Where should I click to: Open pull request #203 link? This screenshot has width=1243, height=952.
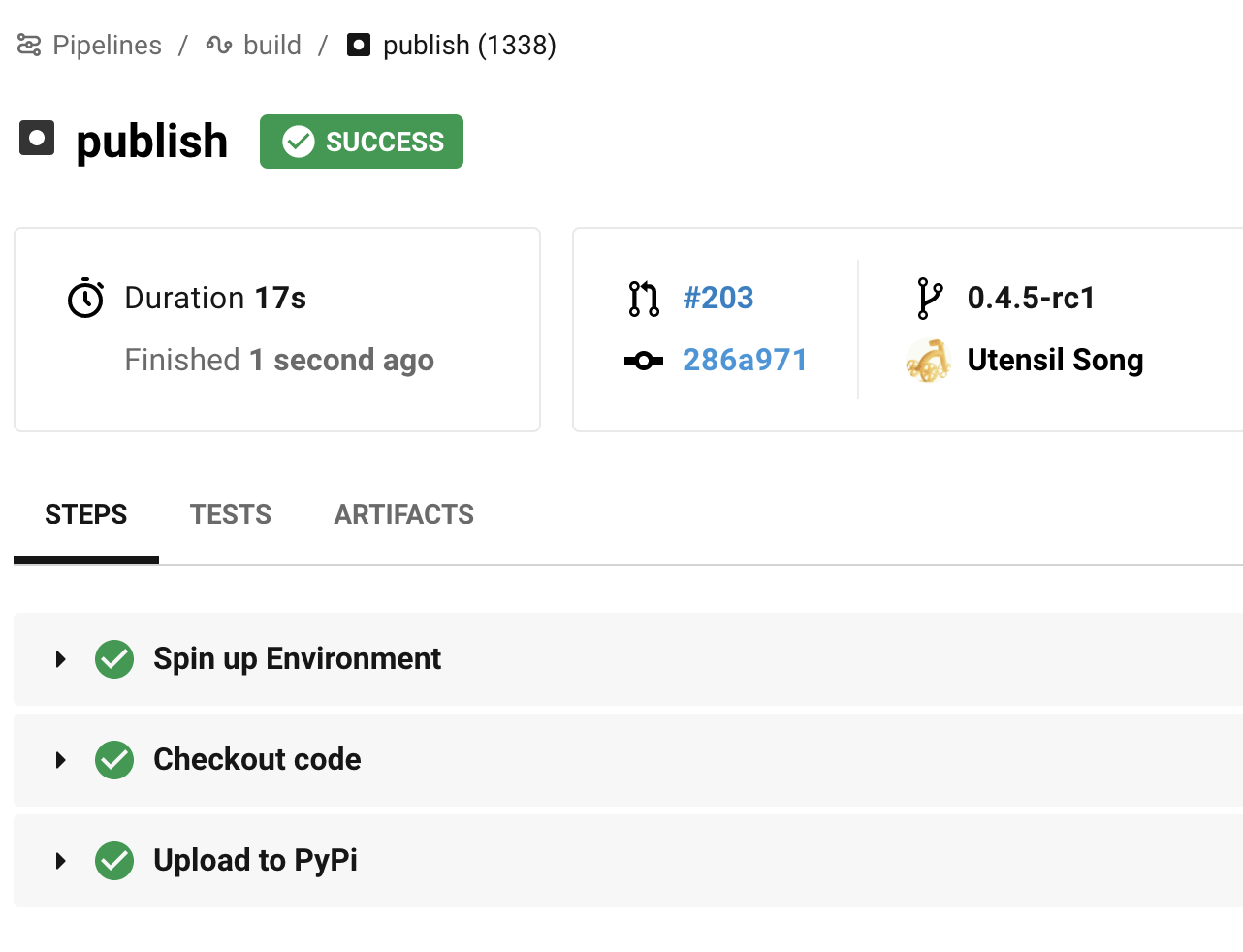718,298
